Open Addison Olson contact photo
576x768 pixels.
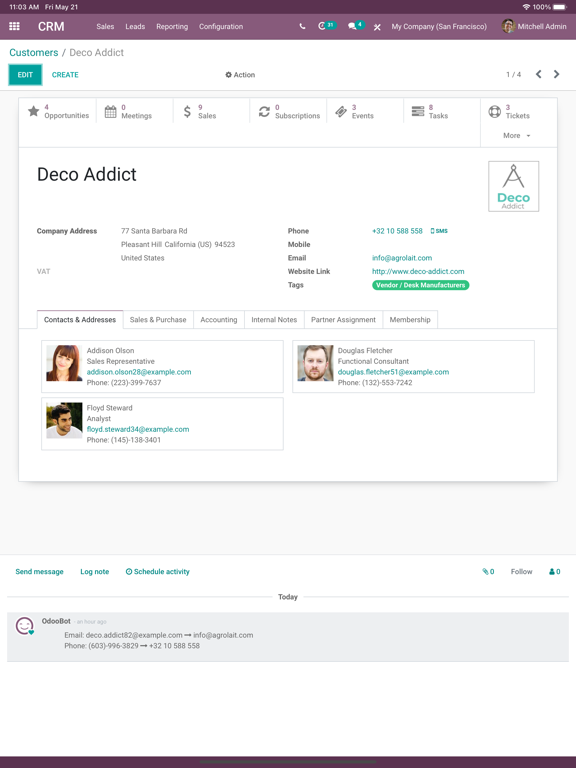[x=64, y=363]
